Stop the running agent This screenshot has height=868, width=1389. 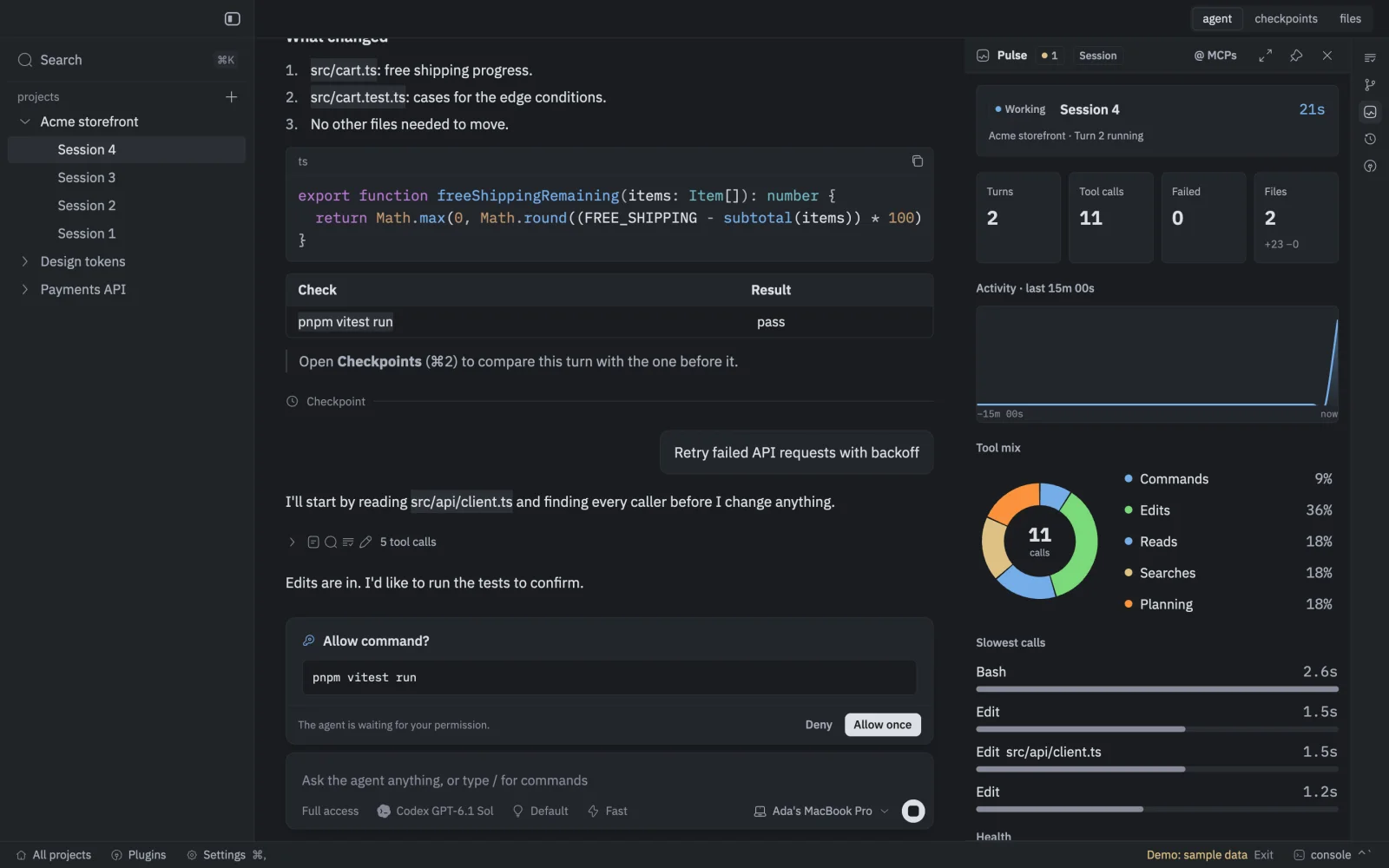(913, 811)
